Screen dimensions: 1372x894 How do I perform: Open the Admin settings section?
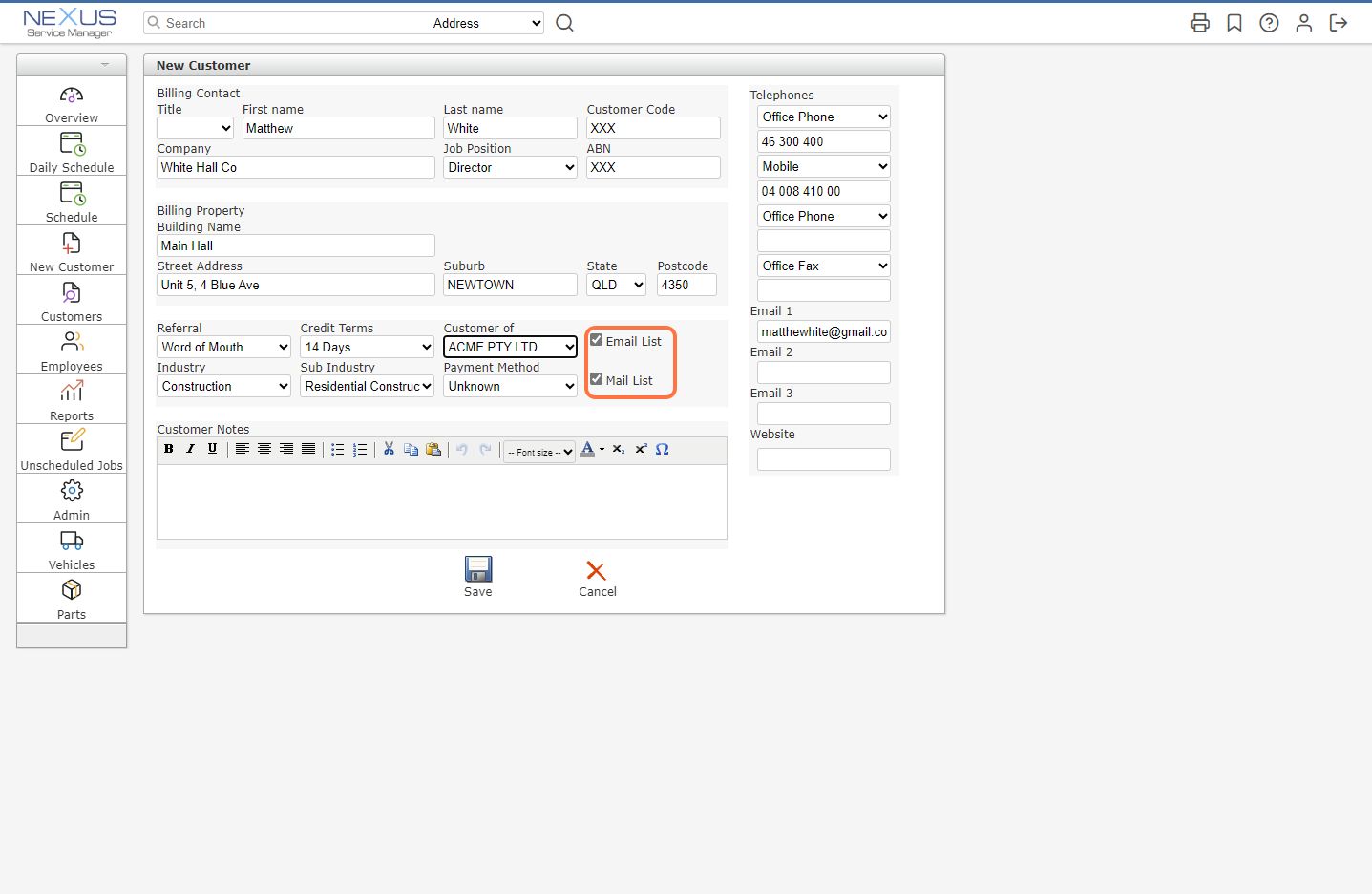point(72,499)
